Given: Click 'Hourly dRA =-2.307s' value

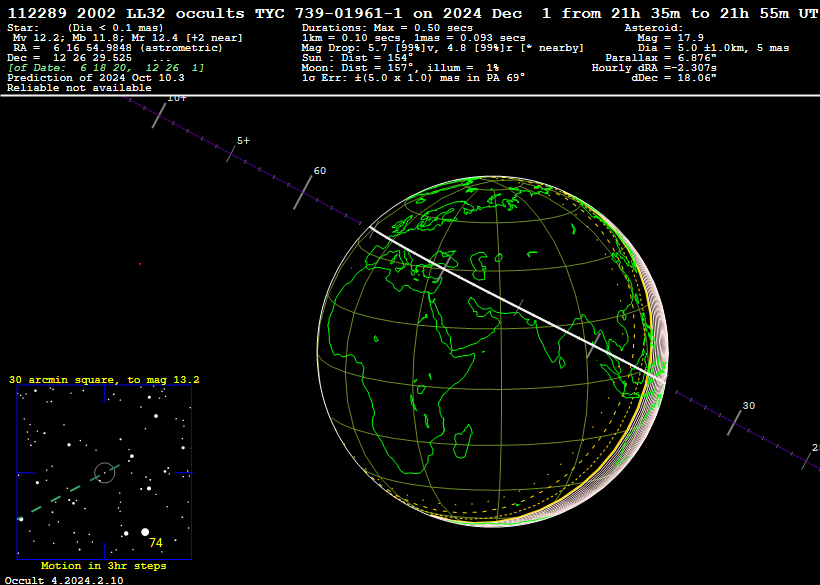Looking at the screenshot, I should 654,68.
